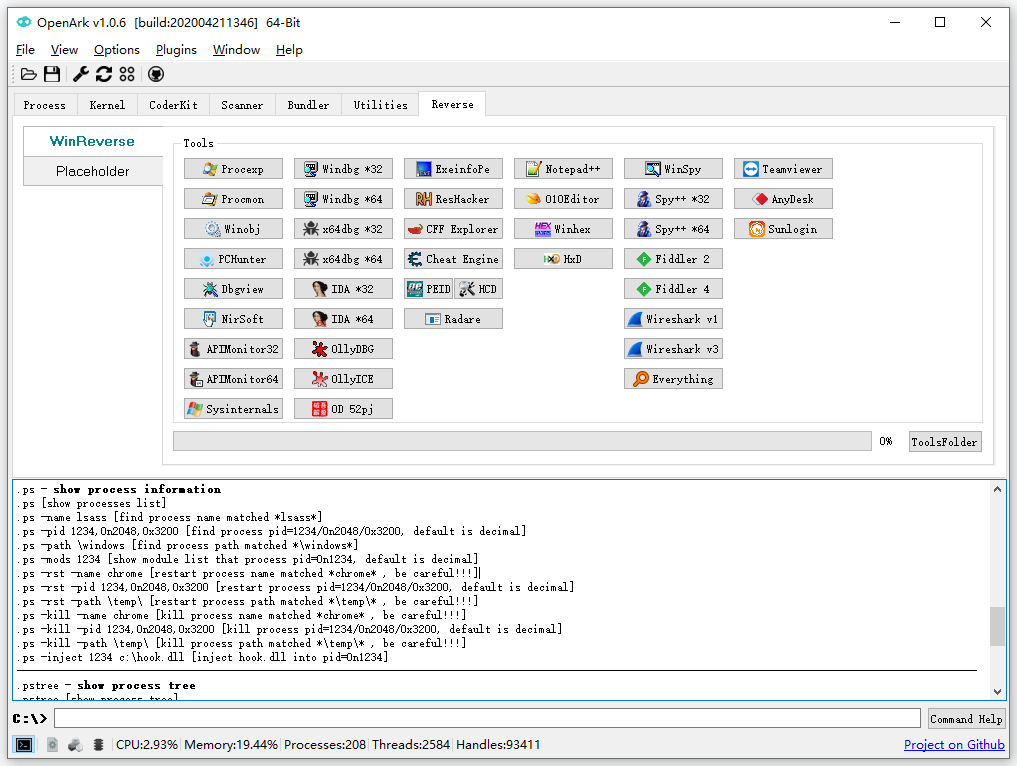Switch to the Scanner tab

pos(242,105)
